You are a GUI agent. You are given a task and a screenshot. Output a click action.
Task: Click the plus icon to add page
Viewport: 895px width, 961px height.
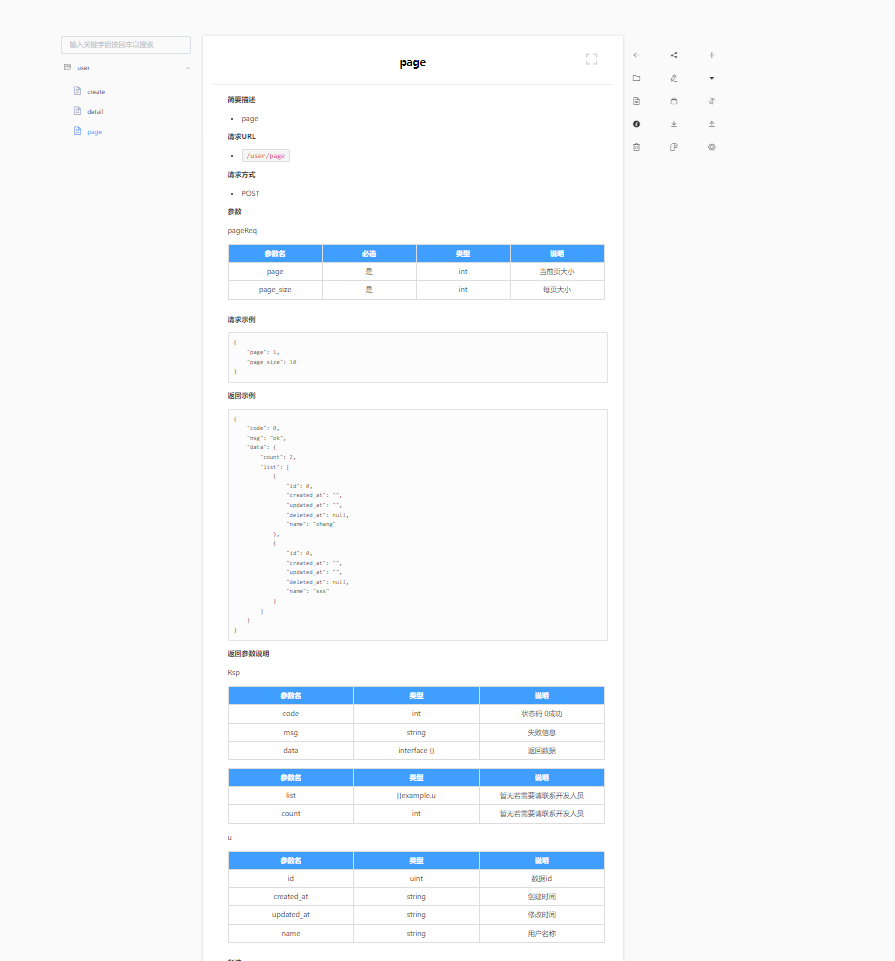click(711, 55)
